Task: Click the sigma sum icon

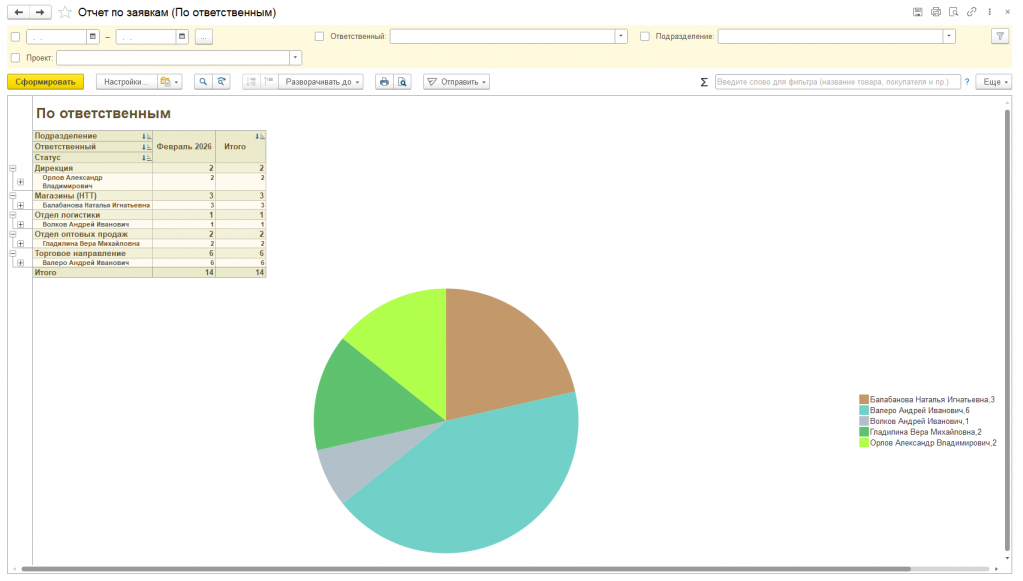Action: 704,82
